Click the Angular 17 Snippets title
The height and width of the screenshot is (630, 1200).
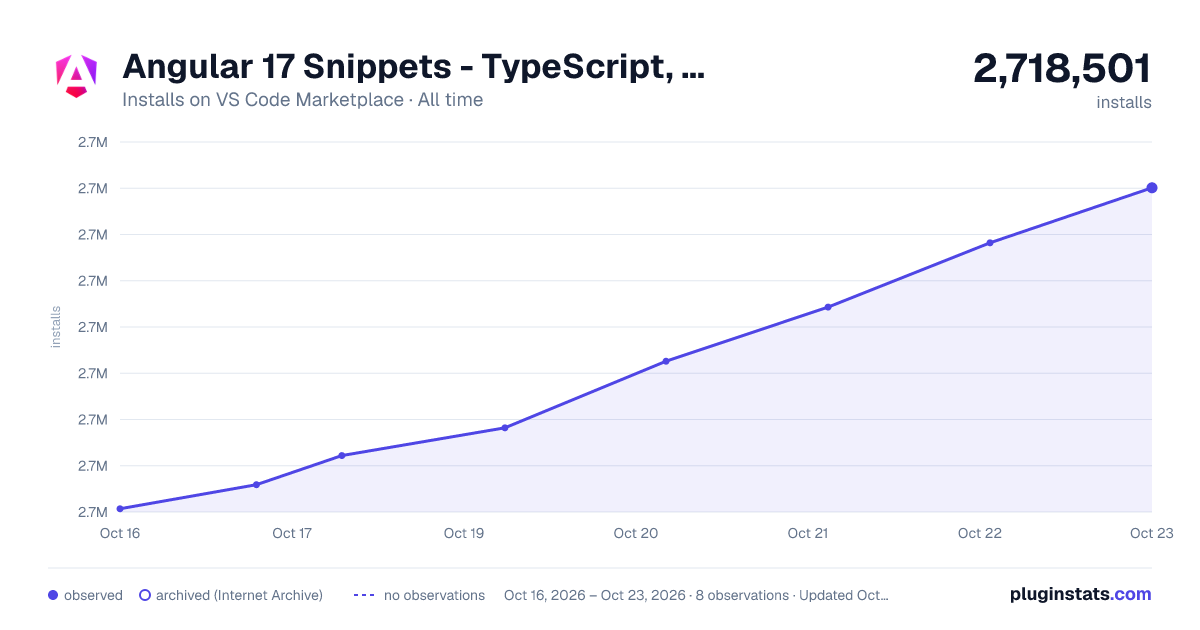coord(413,67)
